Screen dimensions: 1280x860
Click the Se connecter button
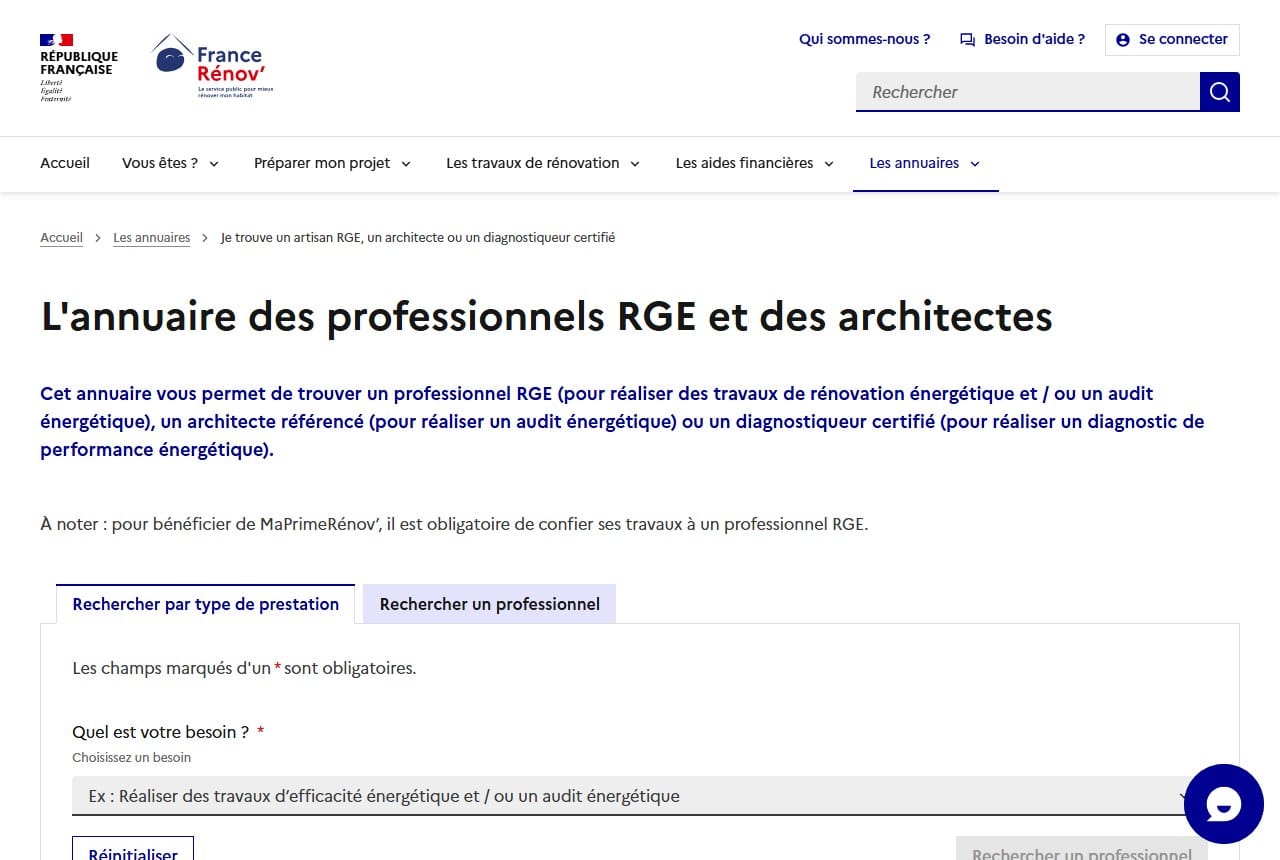tap(1172, 39)
